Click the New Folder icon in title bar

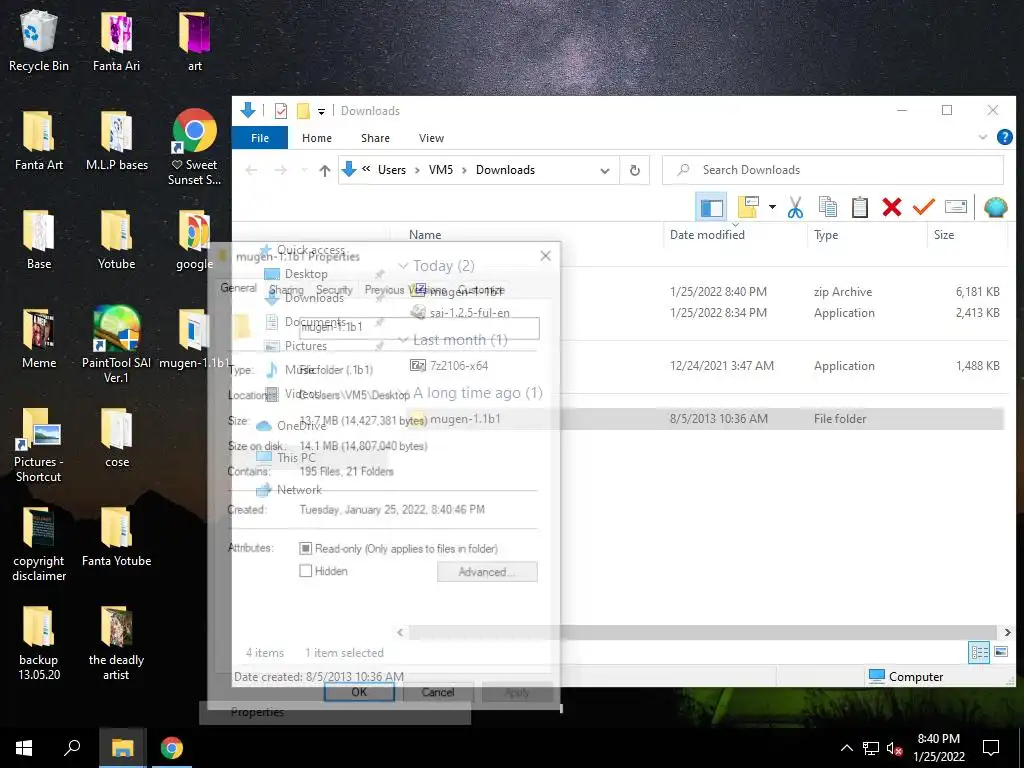(x=303, y=111)
